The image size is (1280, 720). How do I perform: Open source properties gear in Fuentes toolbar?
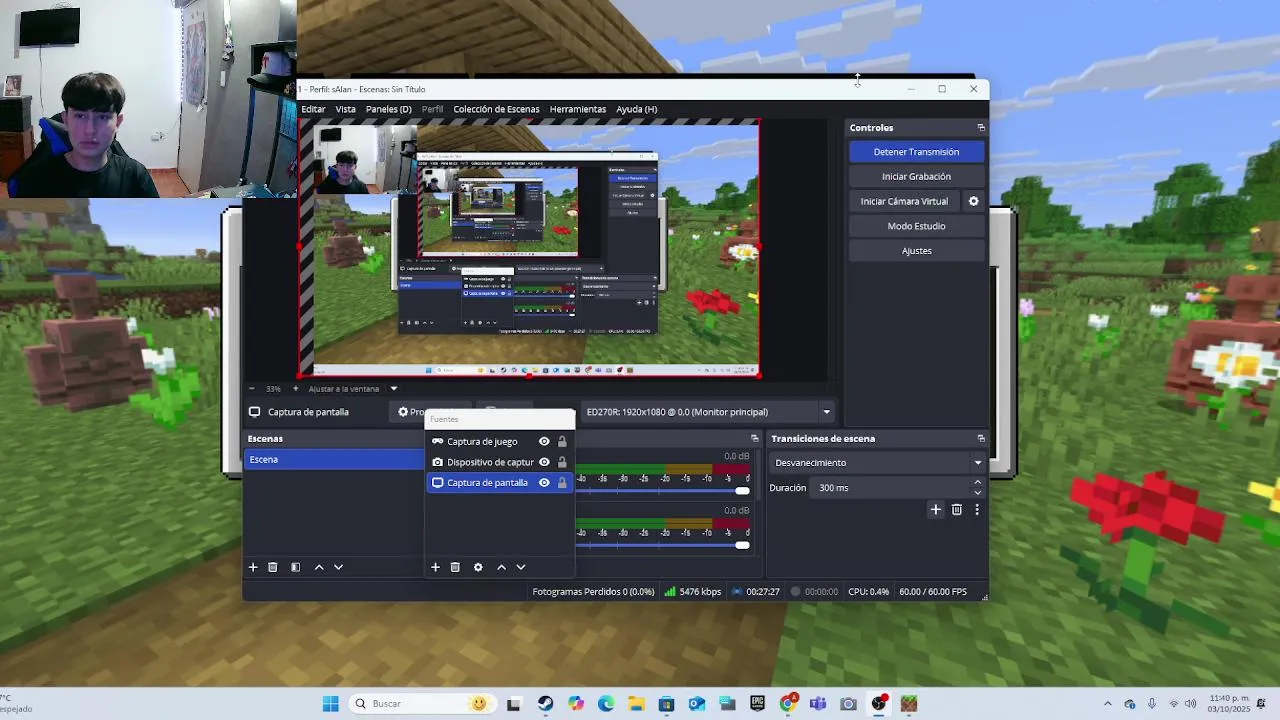click(478, 567)
